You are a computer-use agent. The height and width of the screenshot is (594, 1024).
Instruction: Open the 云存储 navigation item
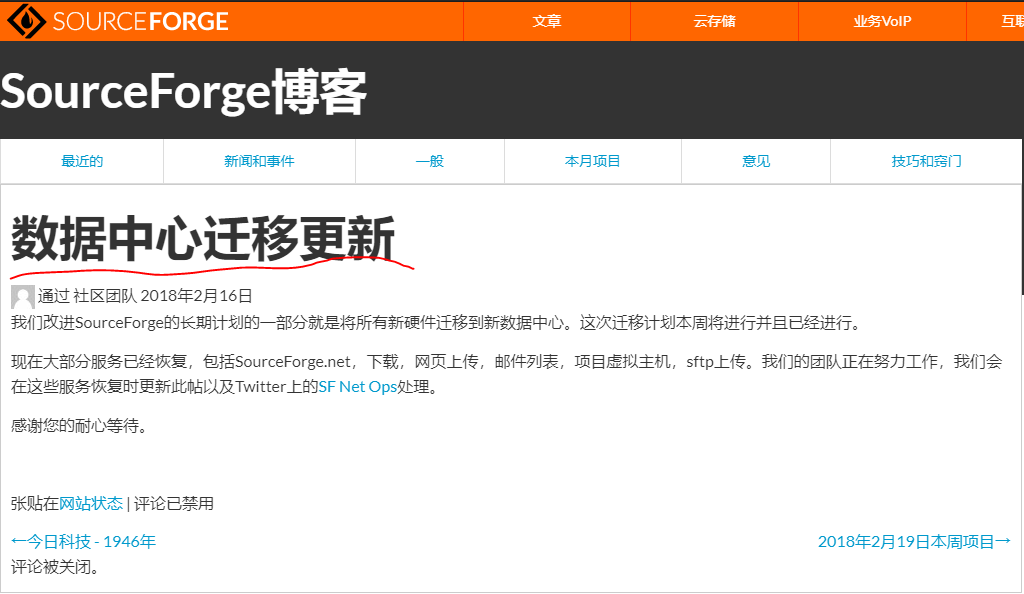pos(713,20)
